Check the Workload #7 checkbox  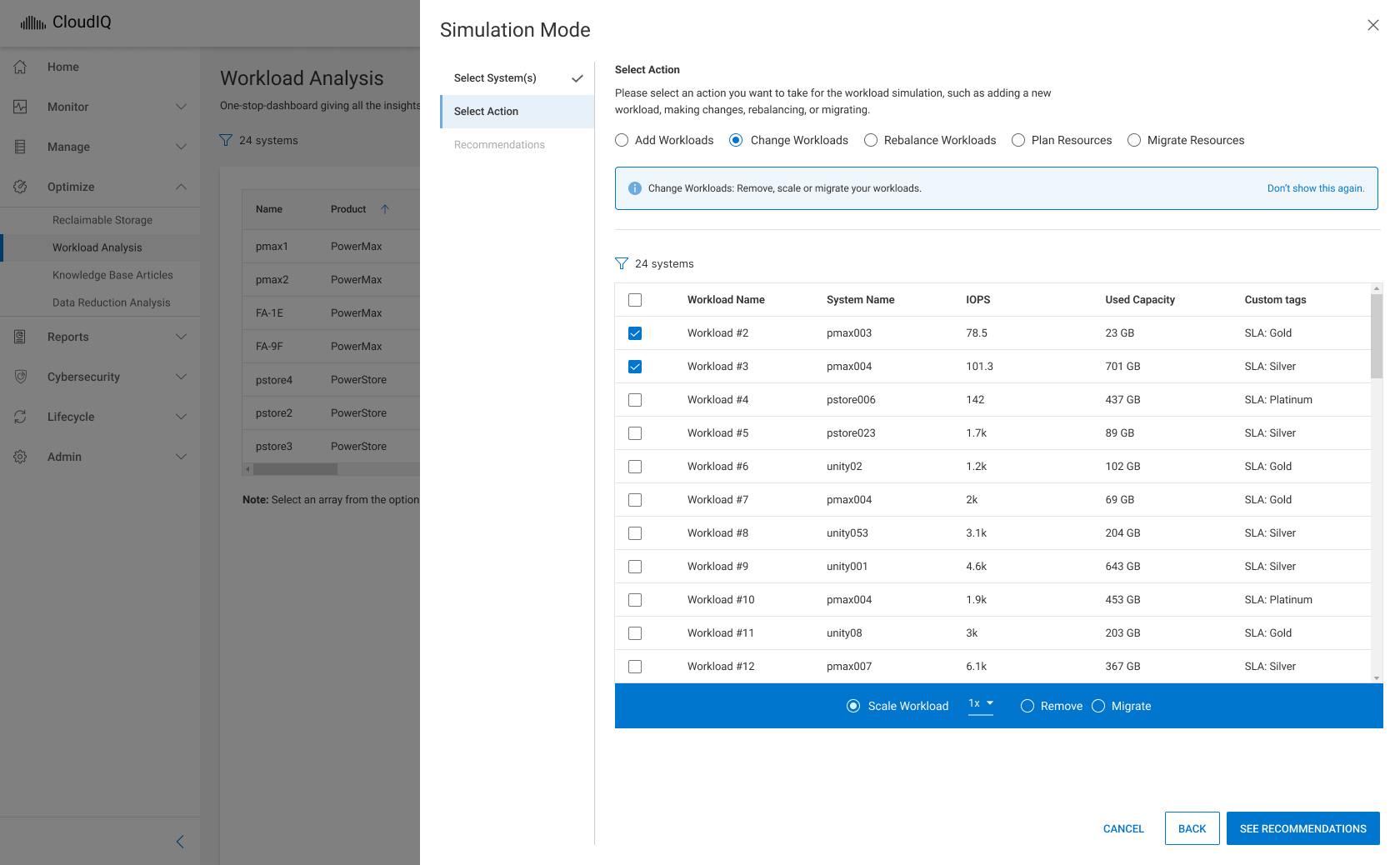click(635, 500)
